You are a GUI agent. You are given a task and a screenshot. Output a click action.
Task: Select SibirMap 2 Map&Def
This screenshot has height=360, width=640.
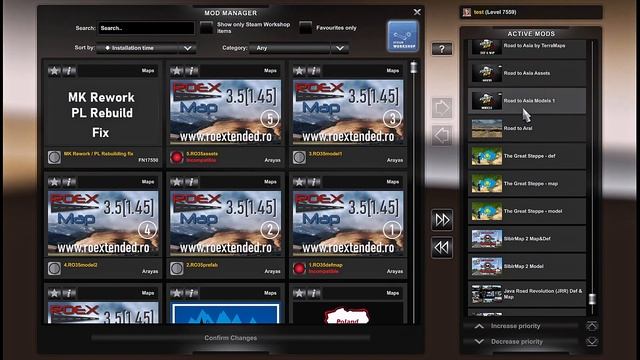coord(527,239)
